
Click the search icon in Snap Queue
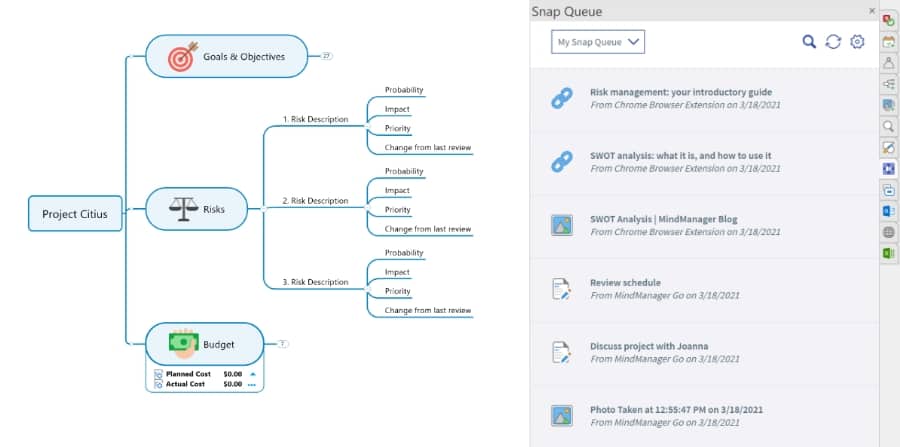point(810,42)
